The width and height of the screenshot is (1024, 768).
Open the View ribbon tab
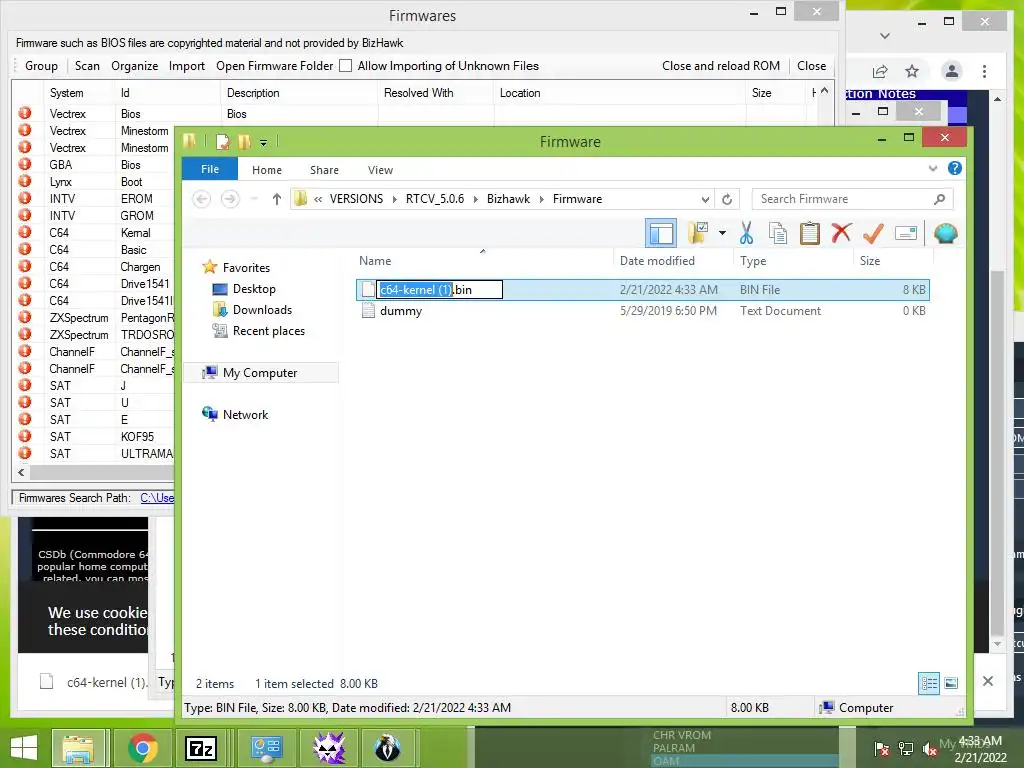pos(380,170)
